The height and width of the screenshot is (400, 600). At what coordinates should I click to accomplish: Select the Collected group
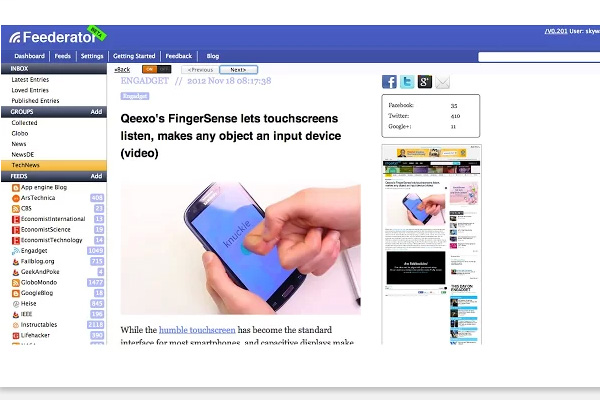point(24,123)
